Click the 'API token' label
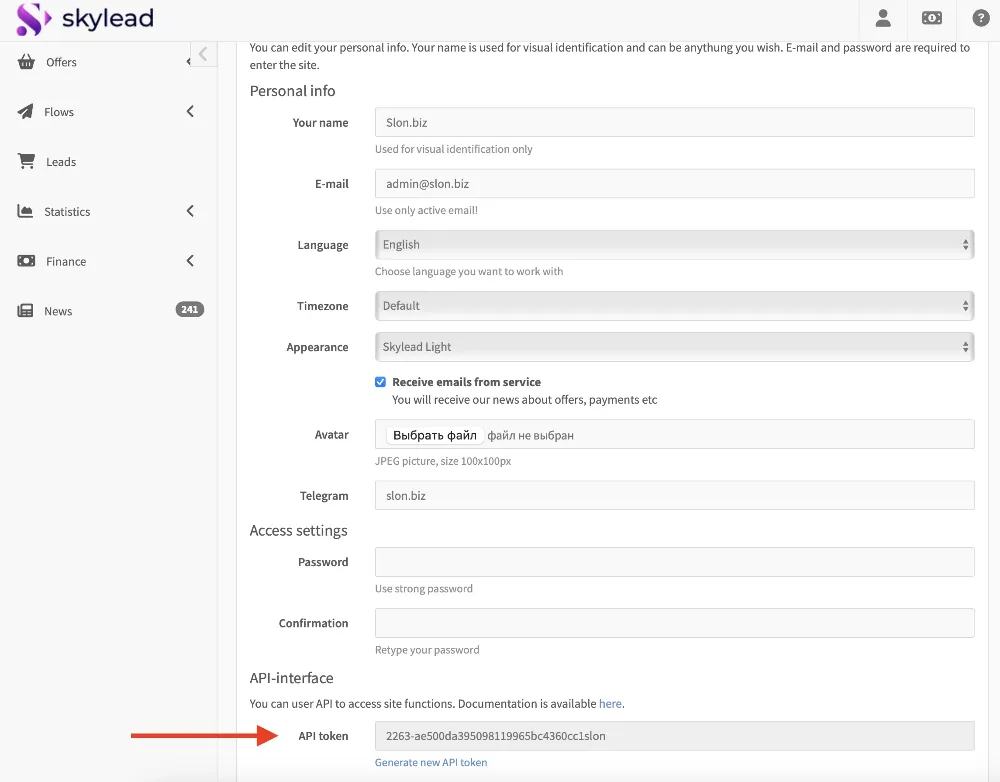 tap(323, 736)
